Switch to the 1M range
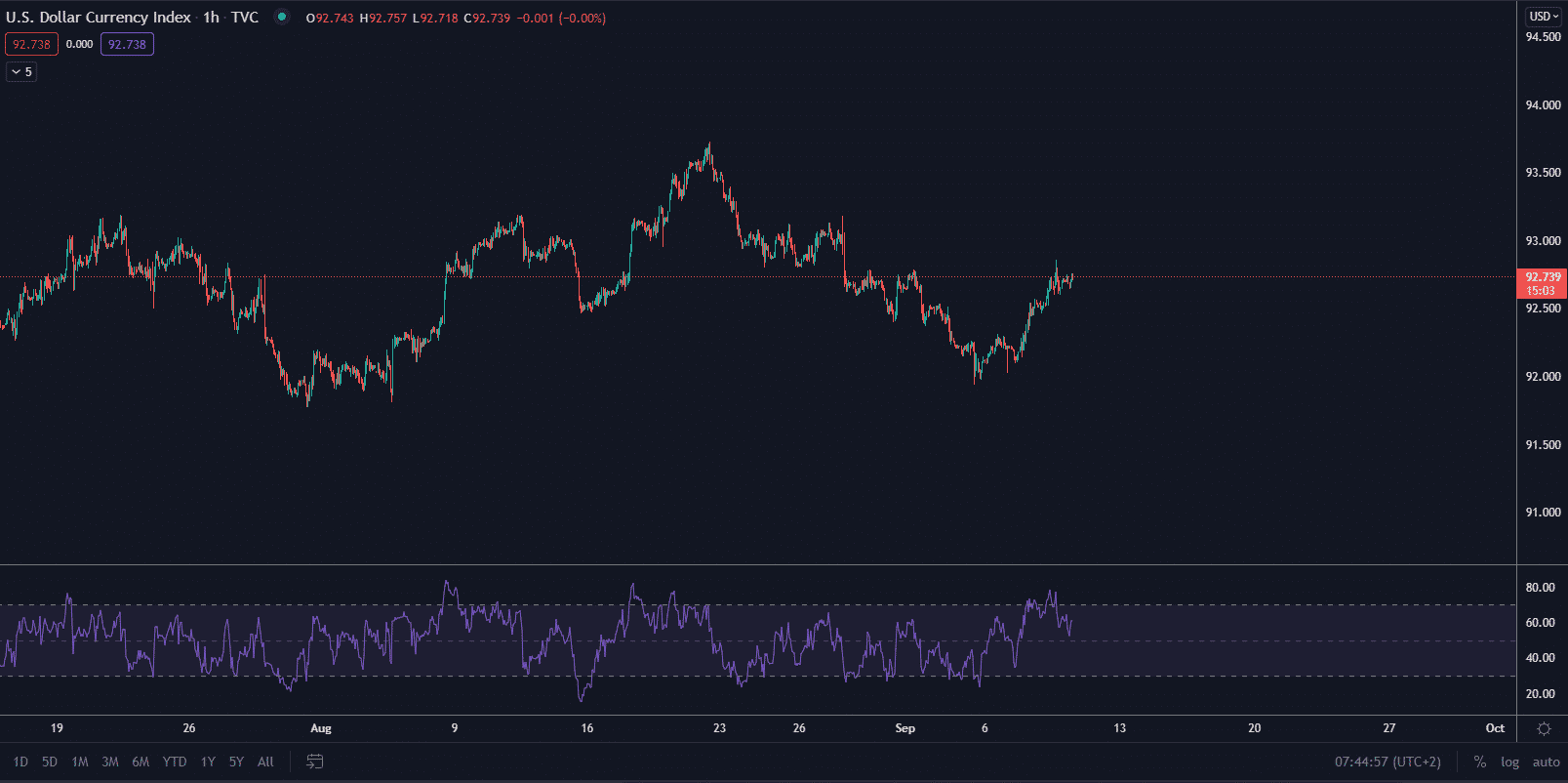The height and width of the screenshot is (783, 1568). pos(80,762)
